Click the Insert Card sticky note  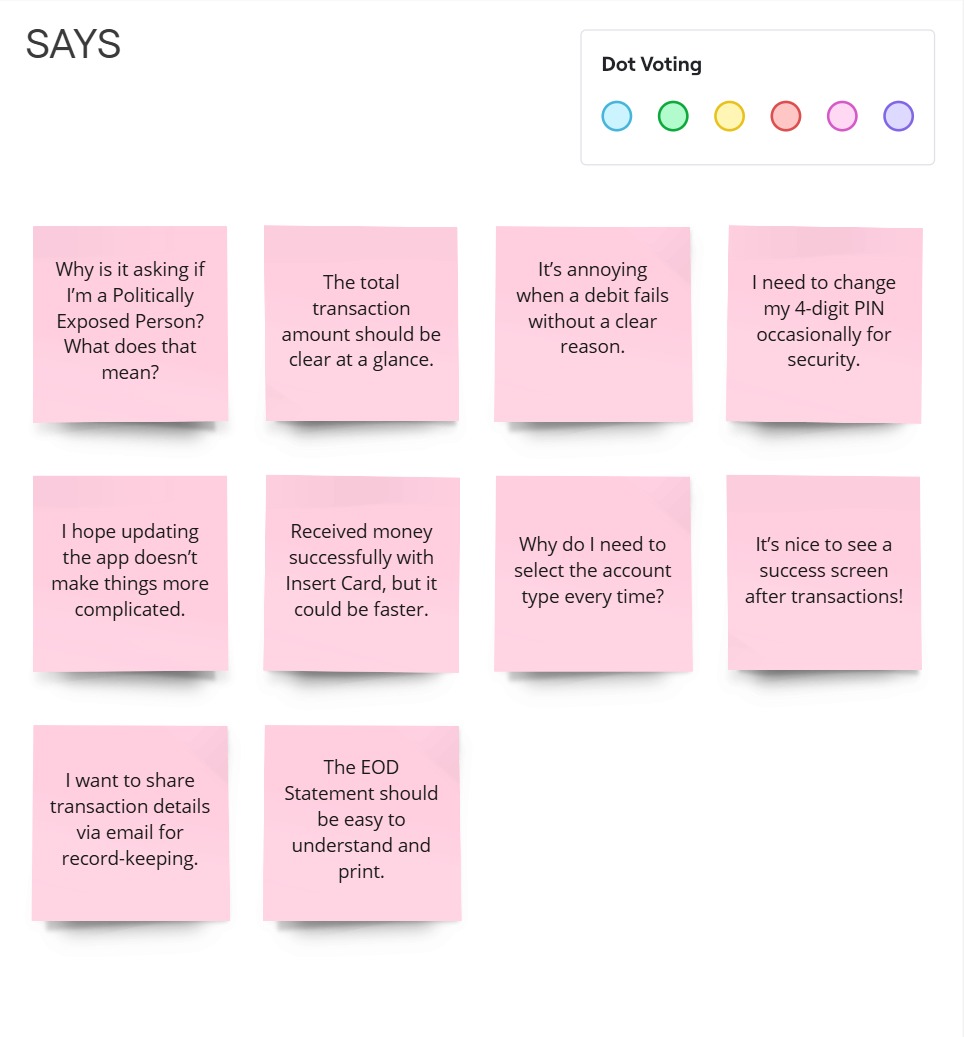362,573
